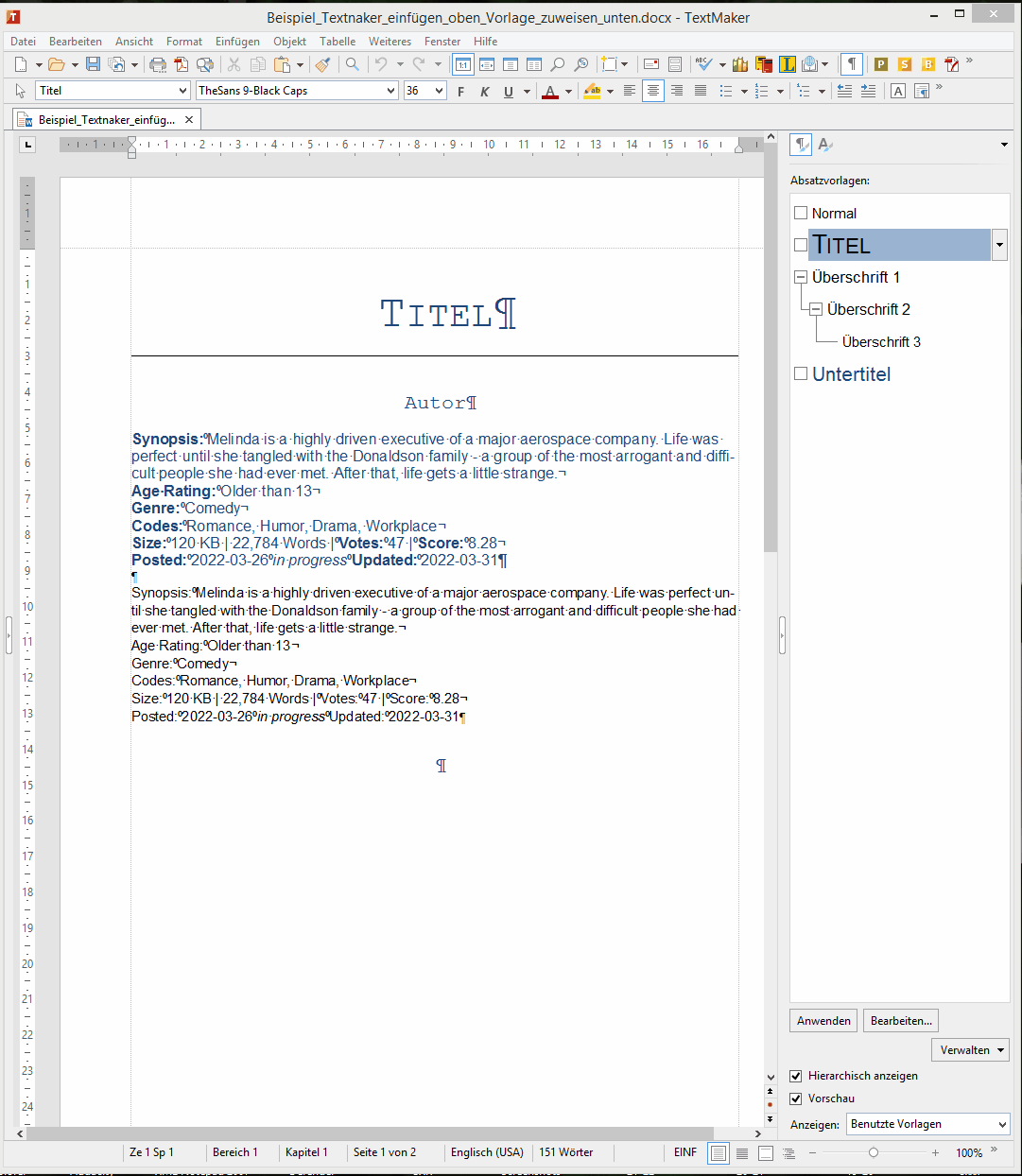Screen dimensions: 1022x1176
Task: Click the Bearbeiten... button
Action: click(x=900, y=1021)
